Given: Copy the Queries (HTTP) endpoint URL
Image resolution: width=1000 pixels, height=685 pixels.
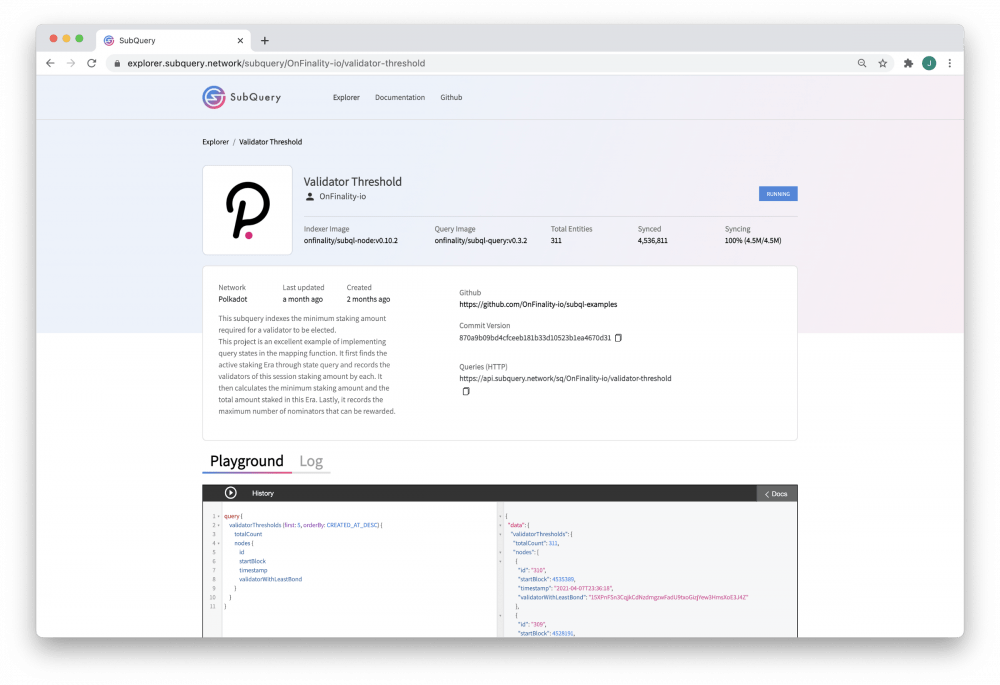Looking at the screenshot, I should pyautogui.click(x=466, y=391).
